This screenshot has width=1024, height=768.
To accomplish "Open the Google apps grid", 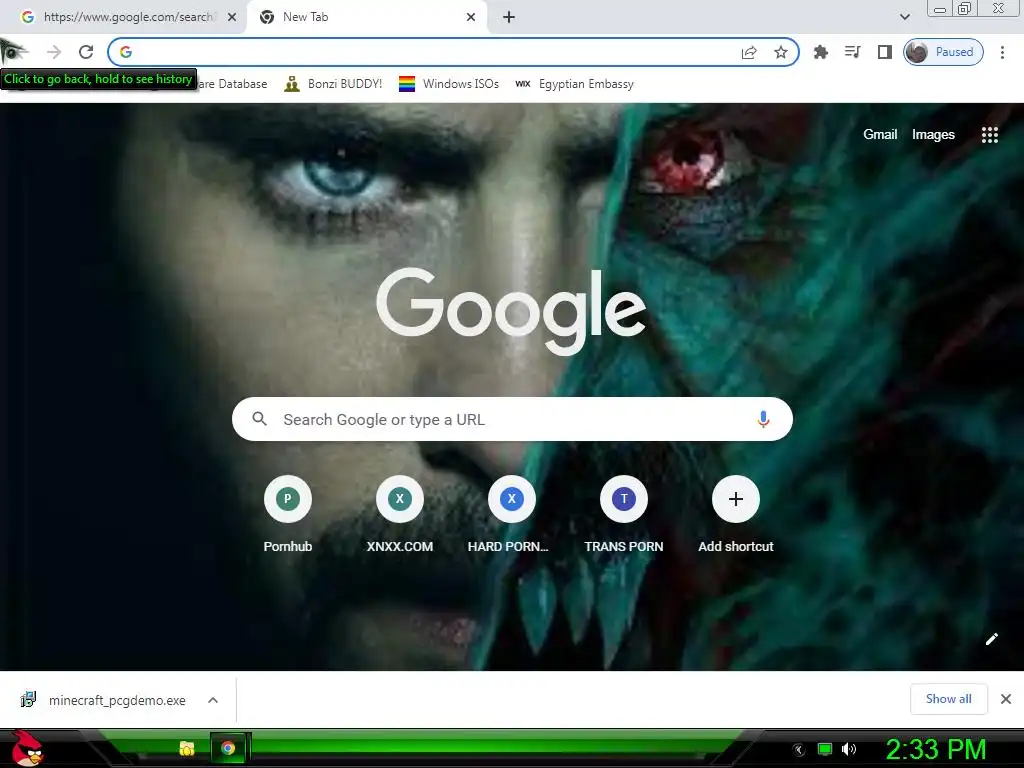I will [x=990, y=135].
